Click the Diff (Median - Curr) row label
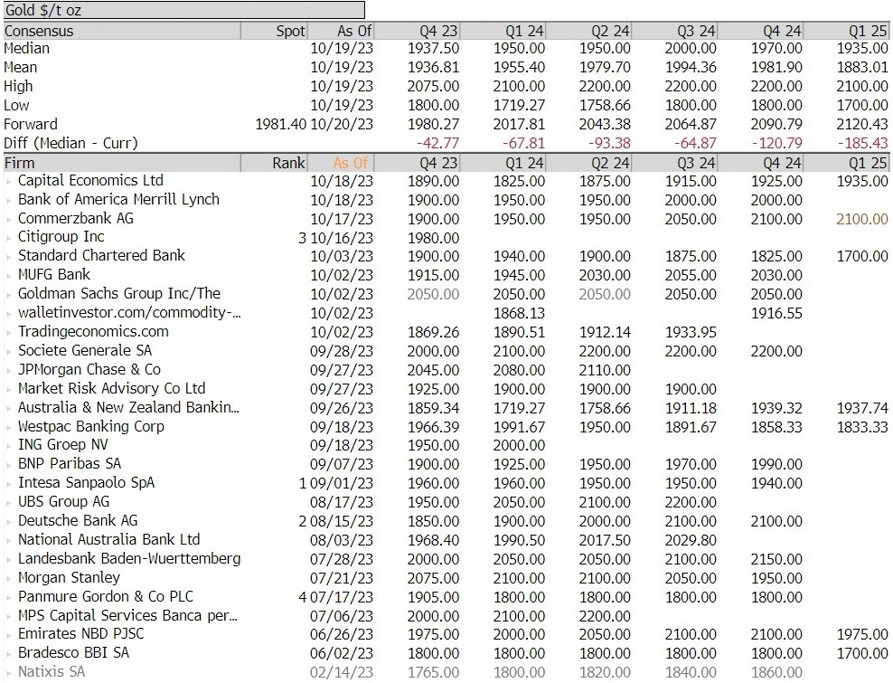The image size is (893, 683). coord(71,144)
